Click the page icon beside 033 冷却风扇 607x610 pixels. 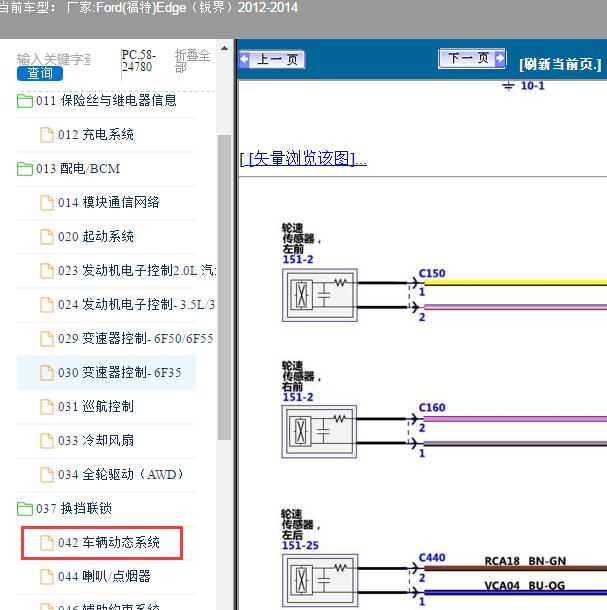tap(47, 441)
